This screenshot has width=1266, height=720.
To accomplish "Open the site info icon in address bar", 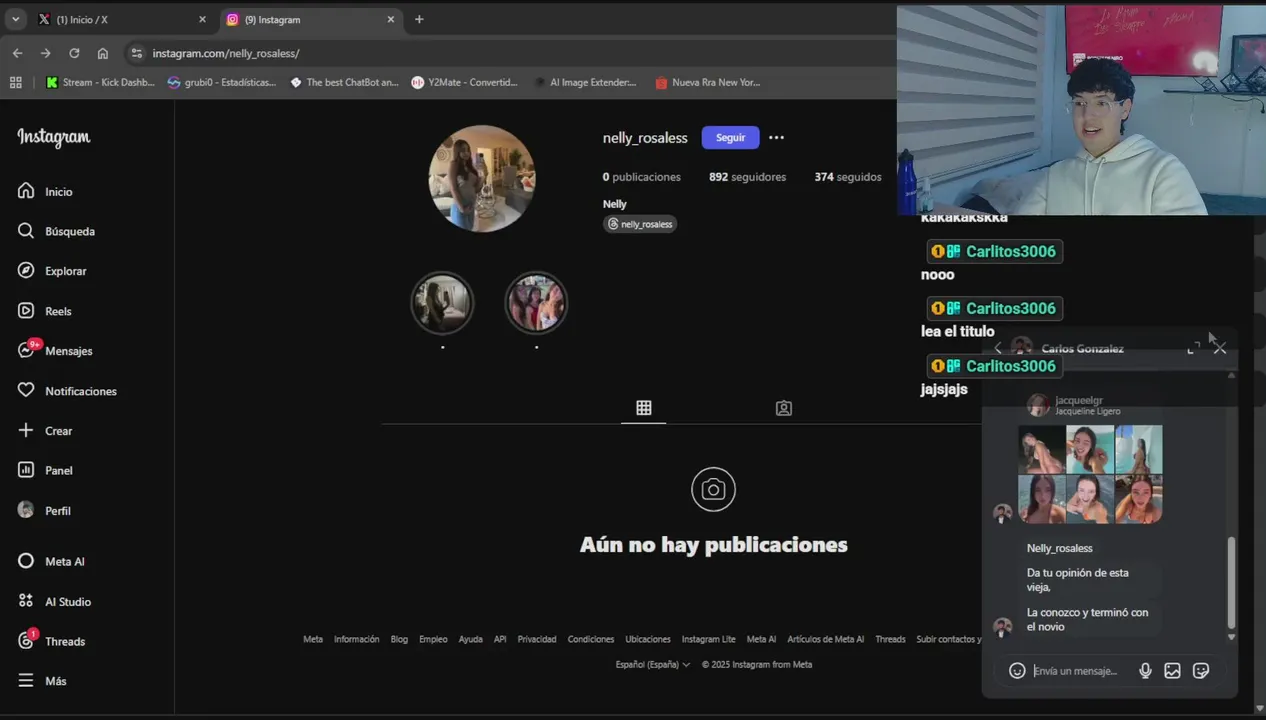I will [135, 53].
